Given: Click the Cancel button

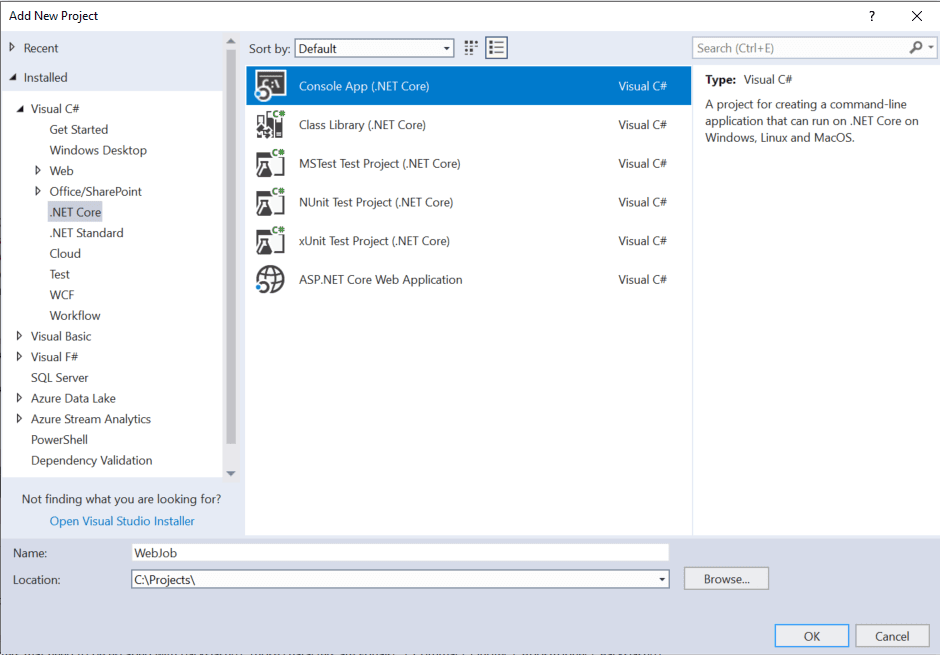Looking at the screenshot, I should [892, 636].
